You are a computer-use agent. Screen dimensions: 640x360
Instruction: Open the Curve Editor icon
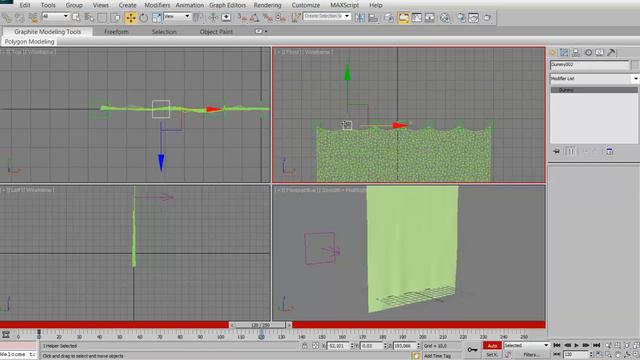(x=417, y=18)
